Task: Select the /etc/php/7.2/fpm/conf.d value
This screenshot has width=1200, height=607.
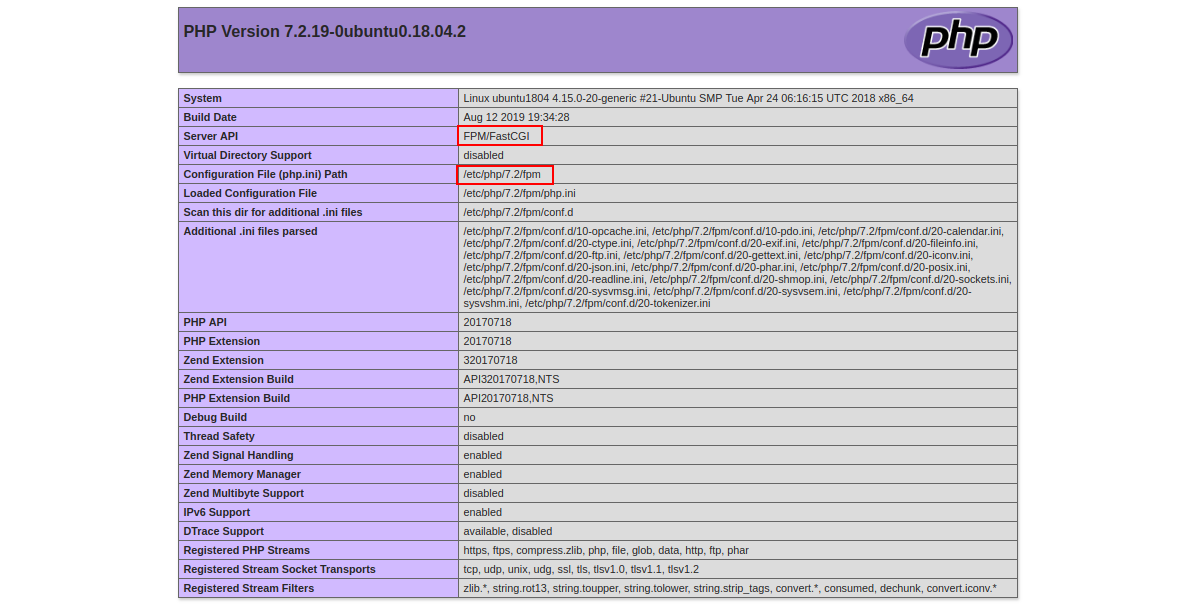Action: 518,212
